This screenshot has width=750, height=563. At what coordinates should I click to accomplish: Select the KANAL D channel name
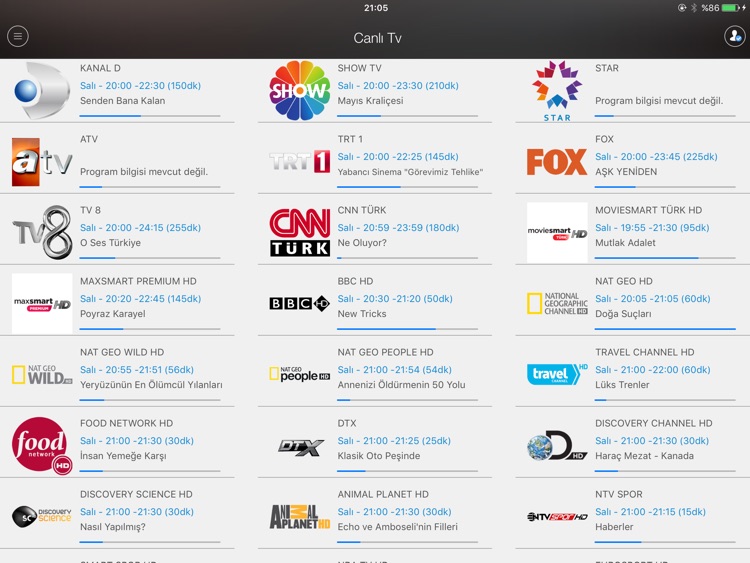click(100, 68)
